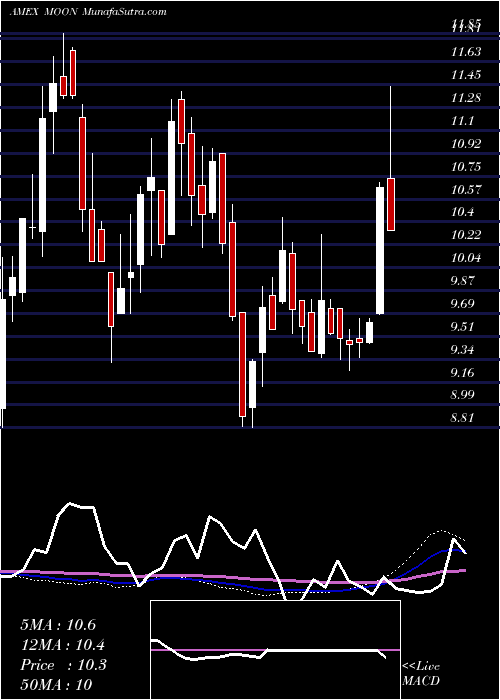Select the 10.04 price level label

click(466, 258)
